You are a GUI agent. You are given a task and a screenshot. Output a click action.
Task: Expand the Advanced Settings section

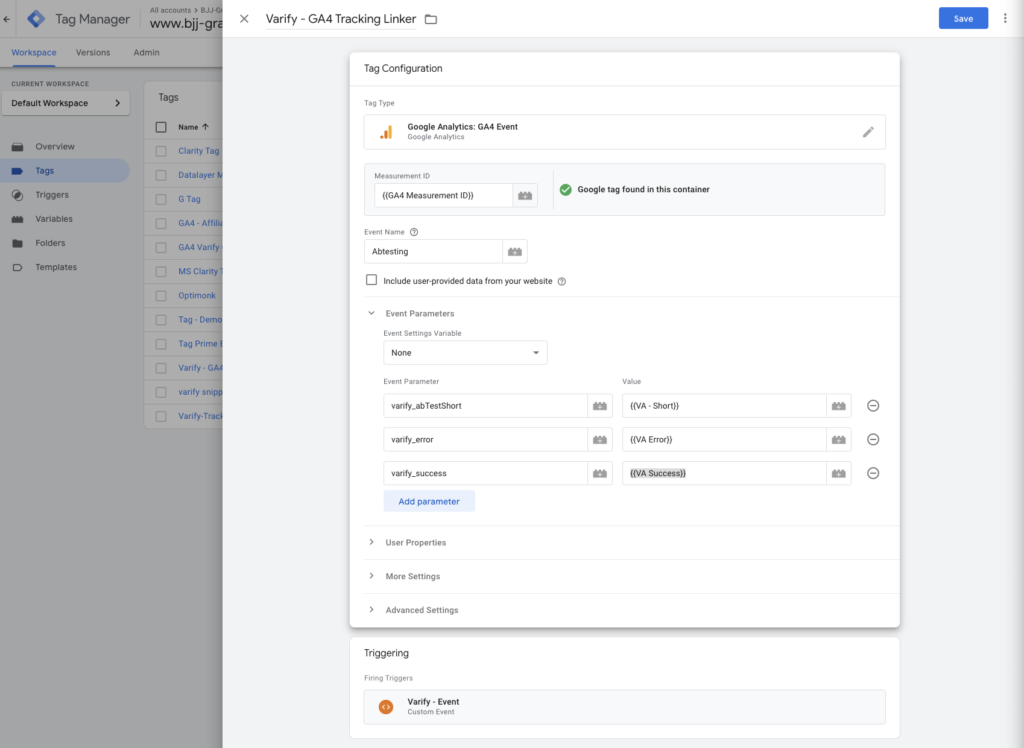[372, 610]
